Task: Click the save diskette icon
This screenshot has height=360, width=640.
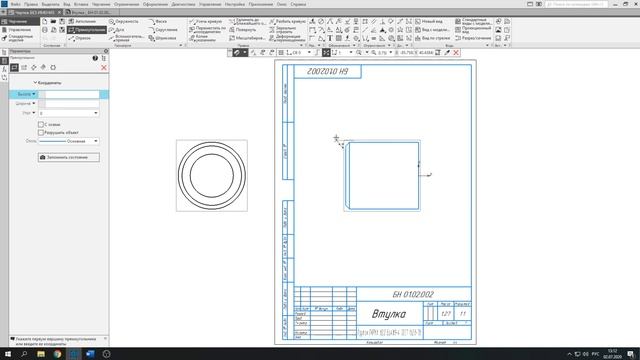Action: pos(62,21)
